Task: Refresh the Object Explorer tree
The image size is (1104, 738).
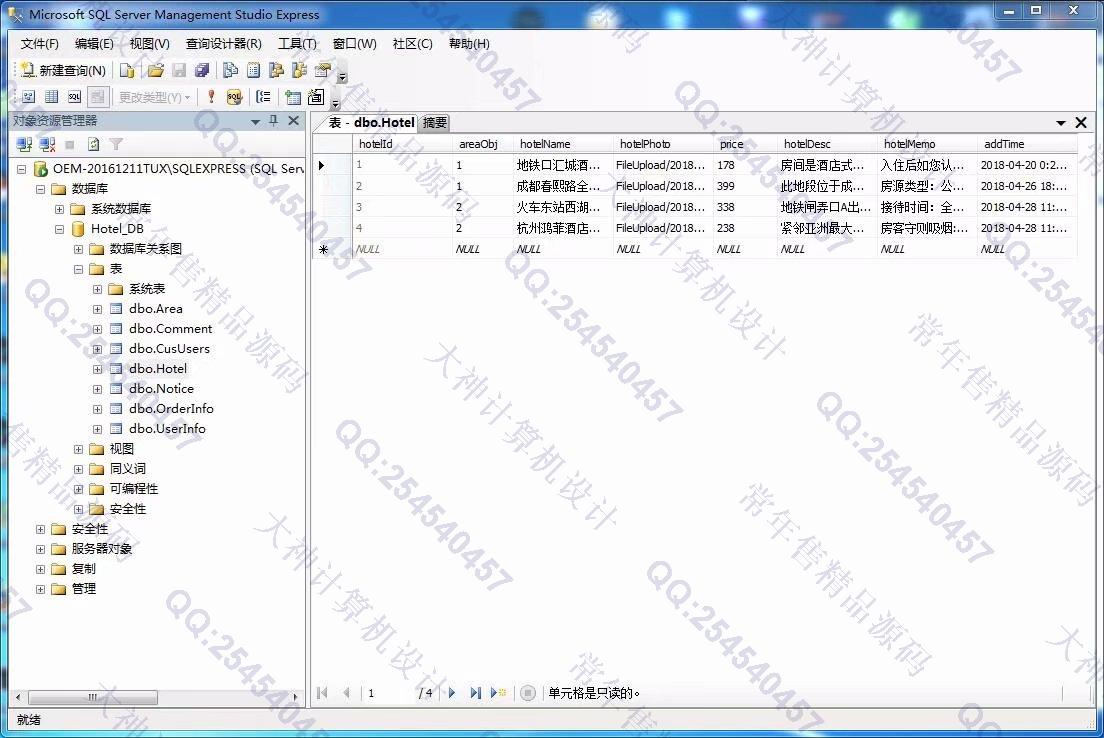Action: click(x=93, y=144)
